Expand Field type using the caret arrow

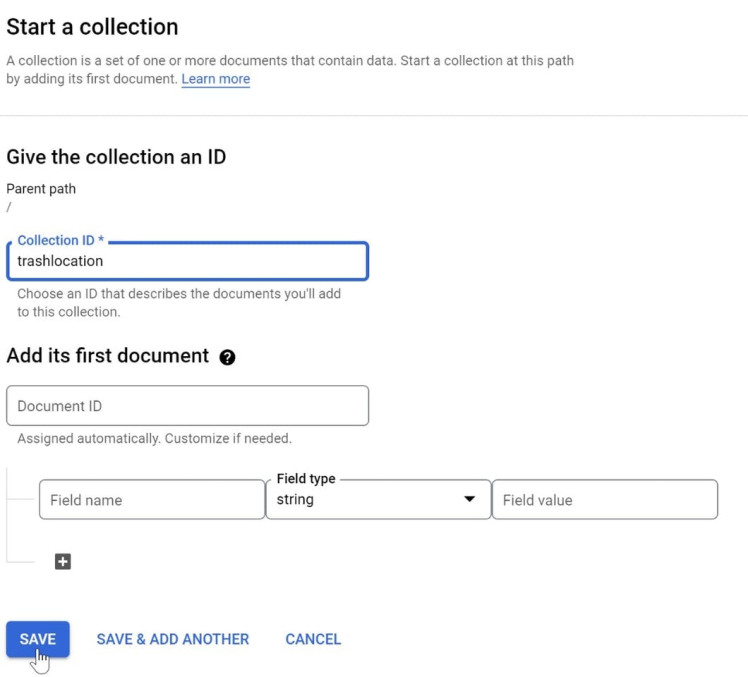[x=469, y=499]
